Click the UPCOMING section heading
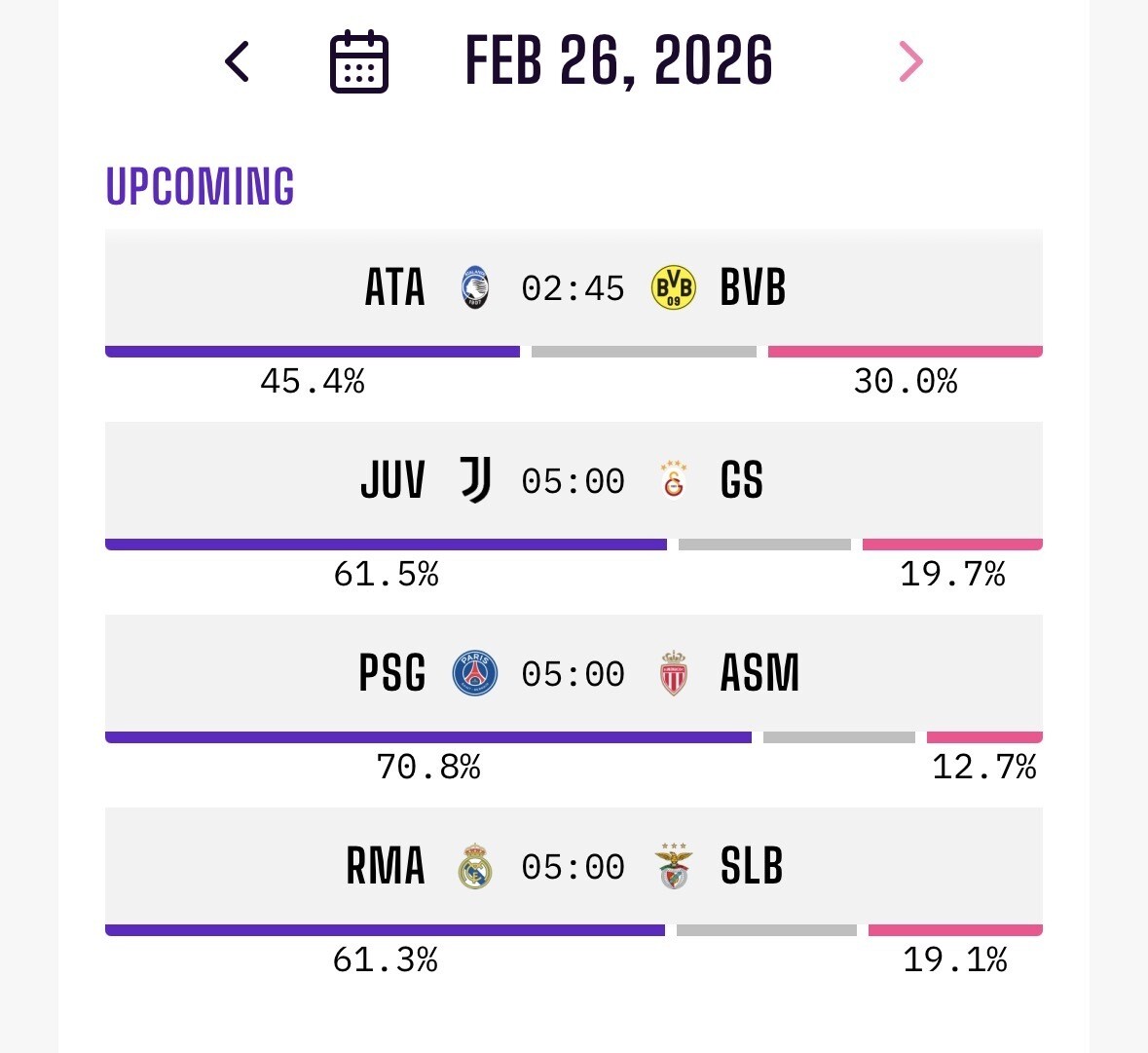The height and width of the screenshot is (1053, 1148). 200,186
